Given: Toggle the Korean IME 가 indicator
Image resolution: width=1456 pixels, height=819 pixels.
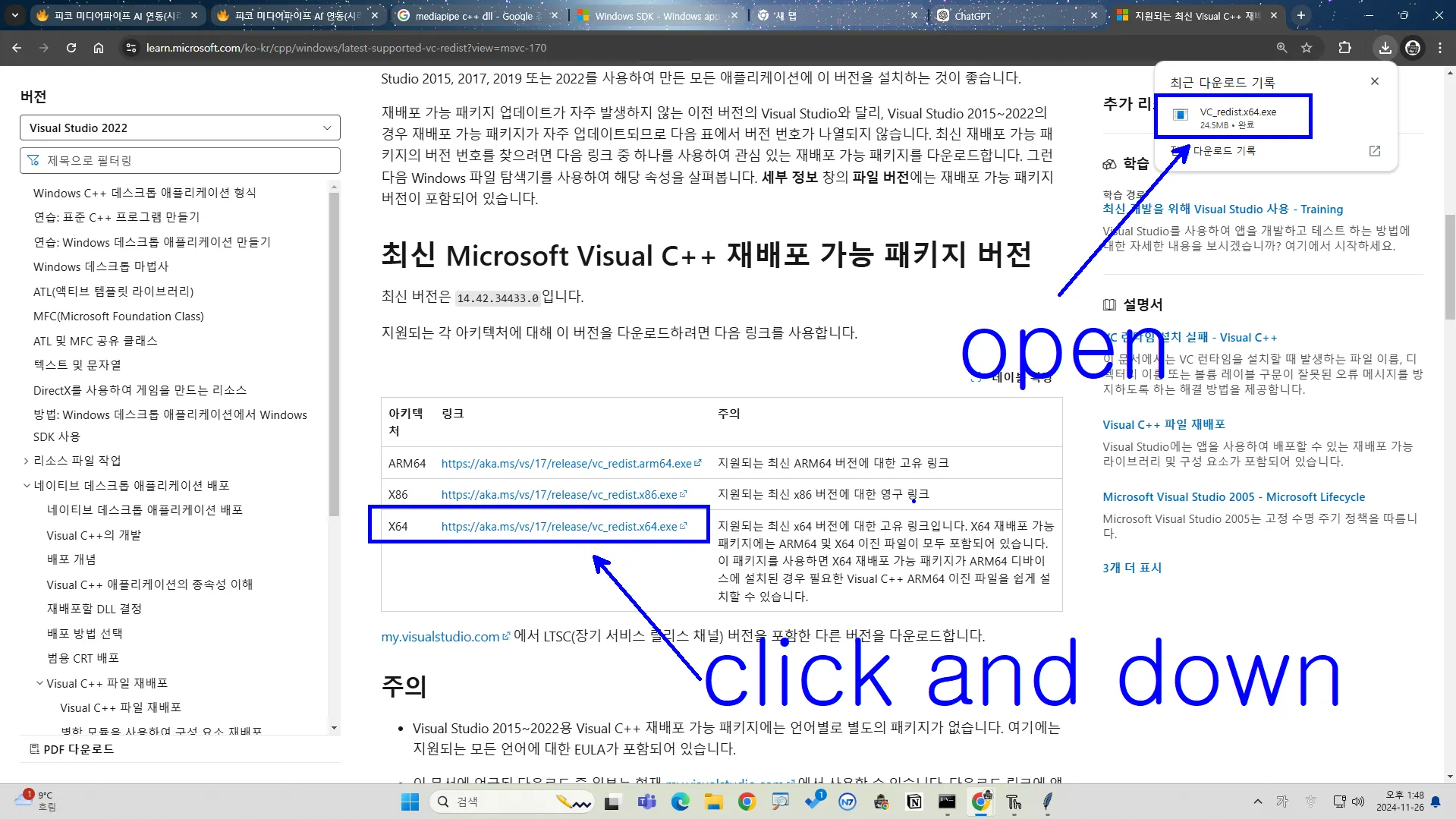Looking at the screenshot, I should click(1282, 802).
